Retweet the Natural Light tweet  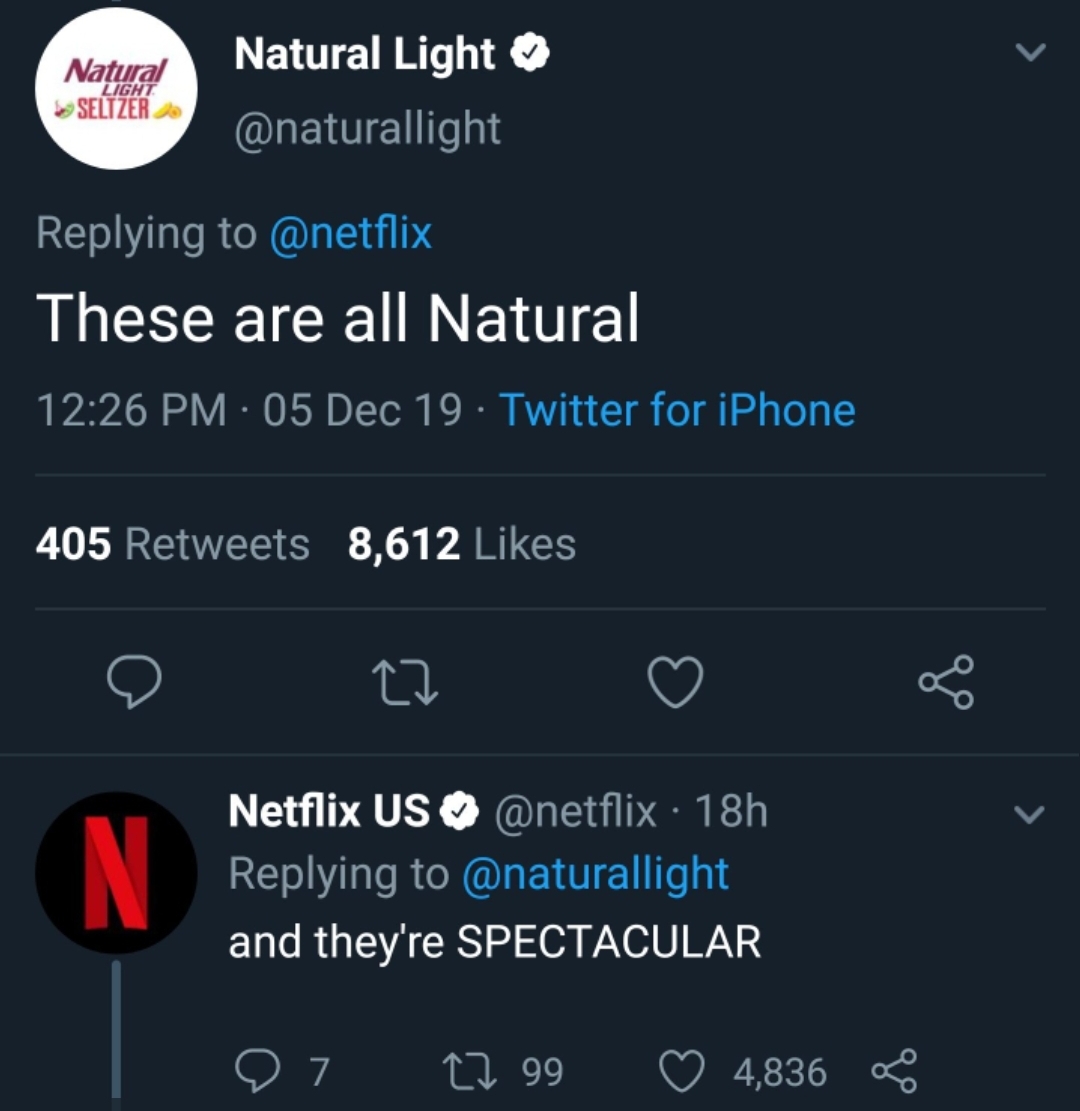[x=404, y=684]
